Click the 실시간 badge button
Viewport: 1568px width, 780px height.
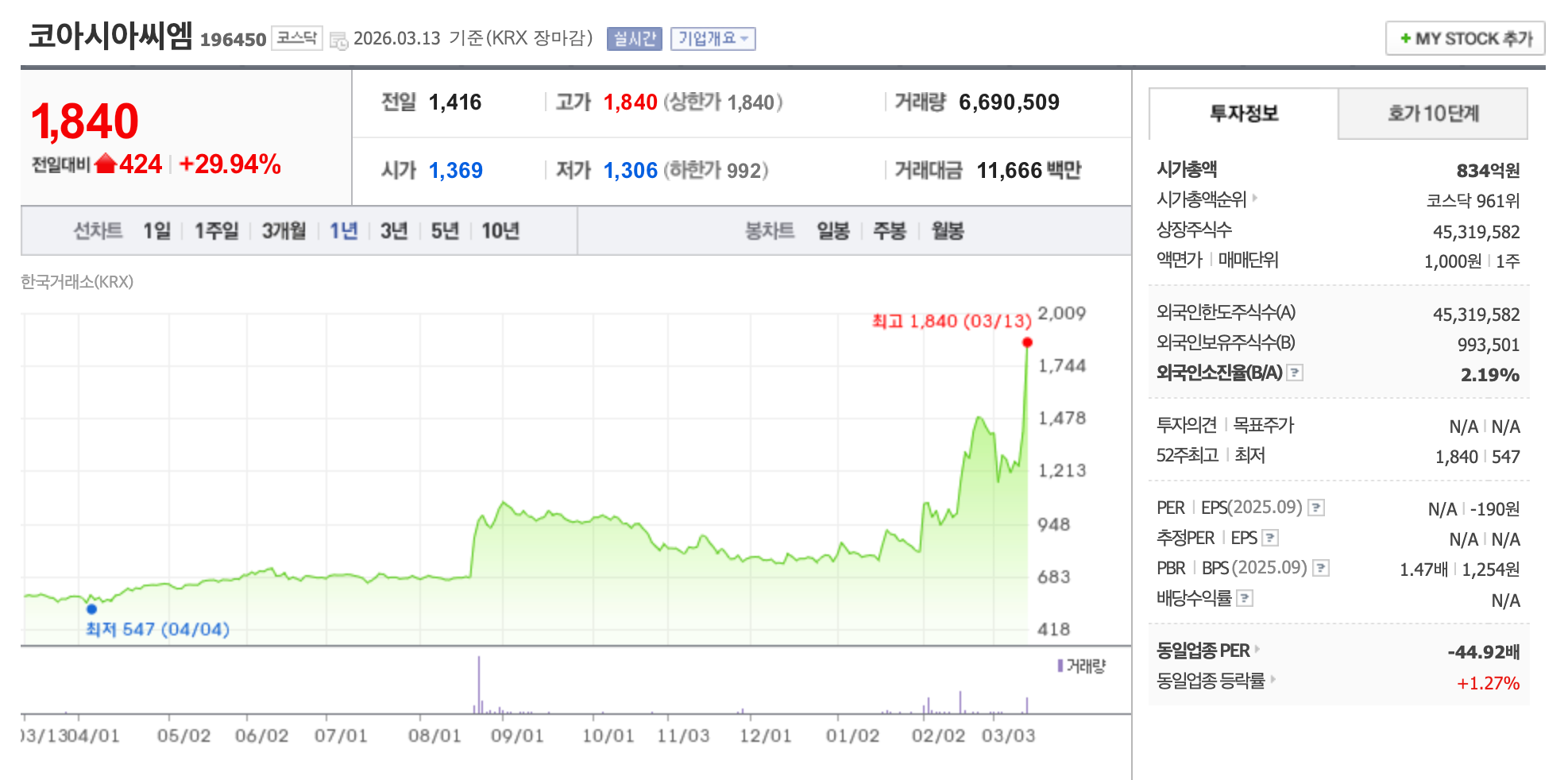[635, 39]
